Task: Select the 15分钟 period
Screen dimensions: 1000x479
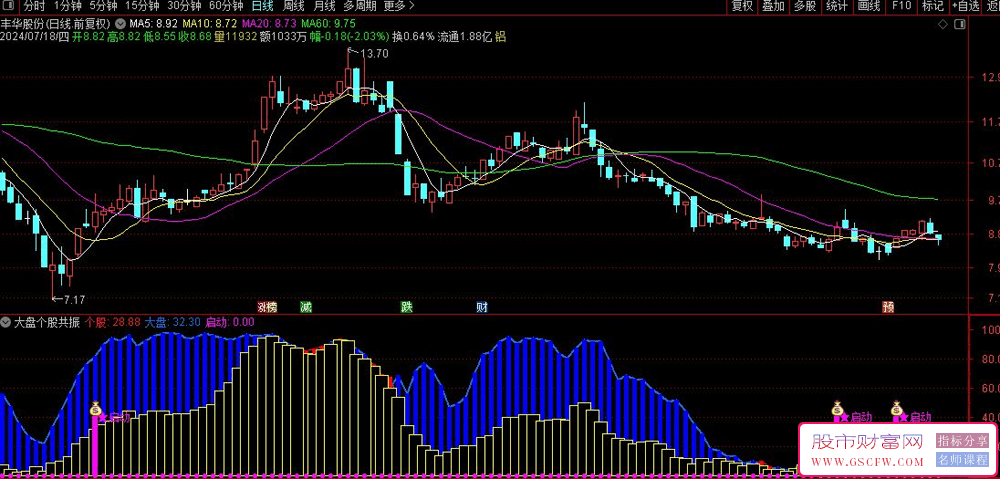Action: coord(142,6)
